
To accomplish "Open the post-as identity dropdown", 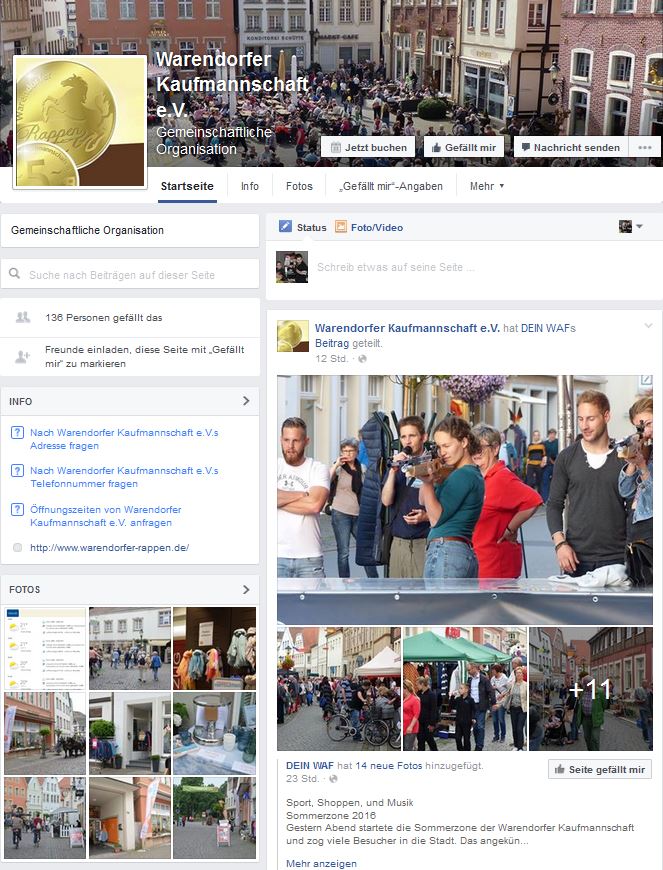I will point(631,226).
